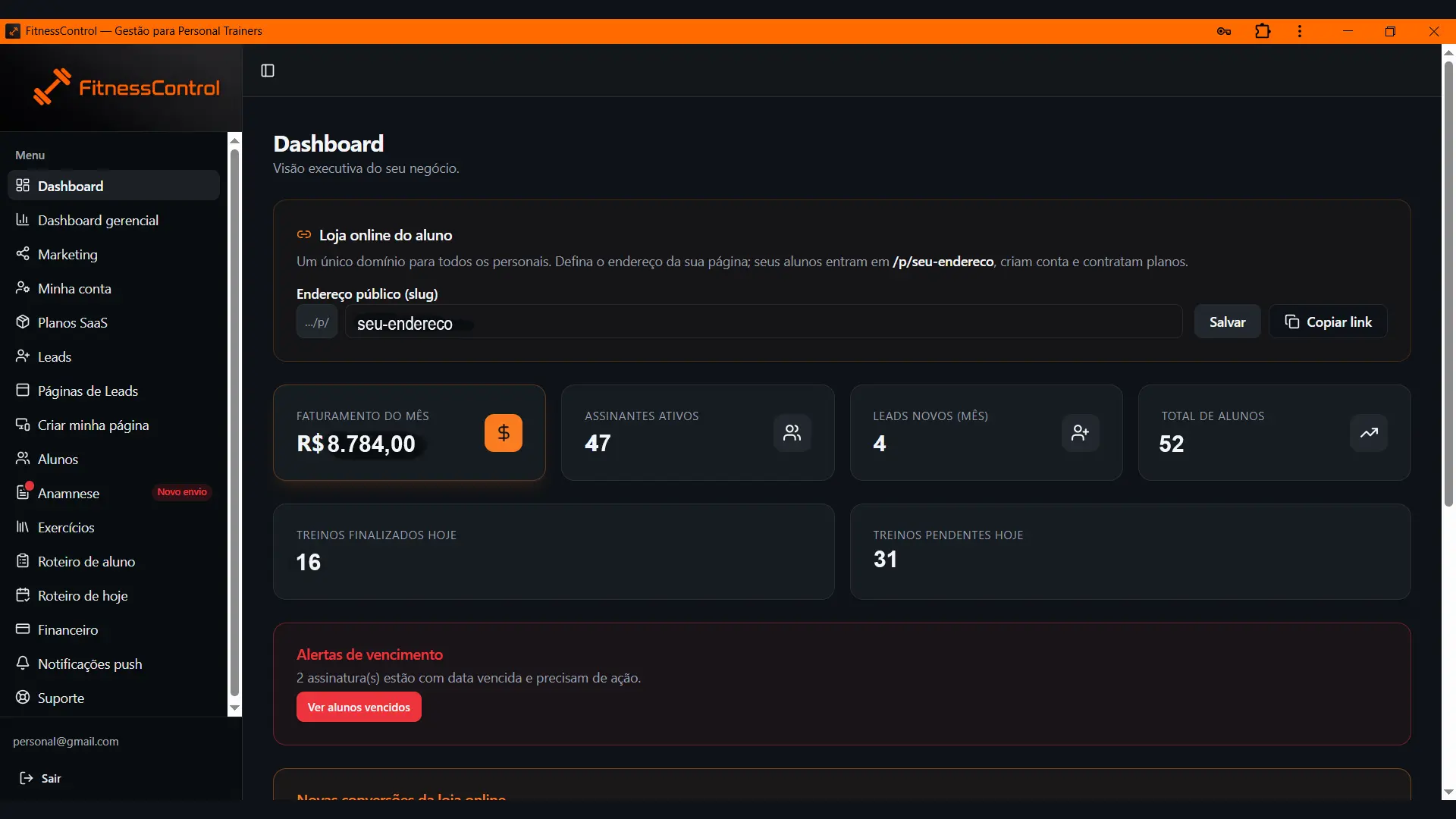This screenshot has width=1456, height=819.
Task: Click the Suporte lifebuoy icon
Action: tap(23, 698)
